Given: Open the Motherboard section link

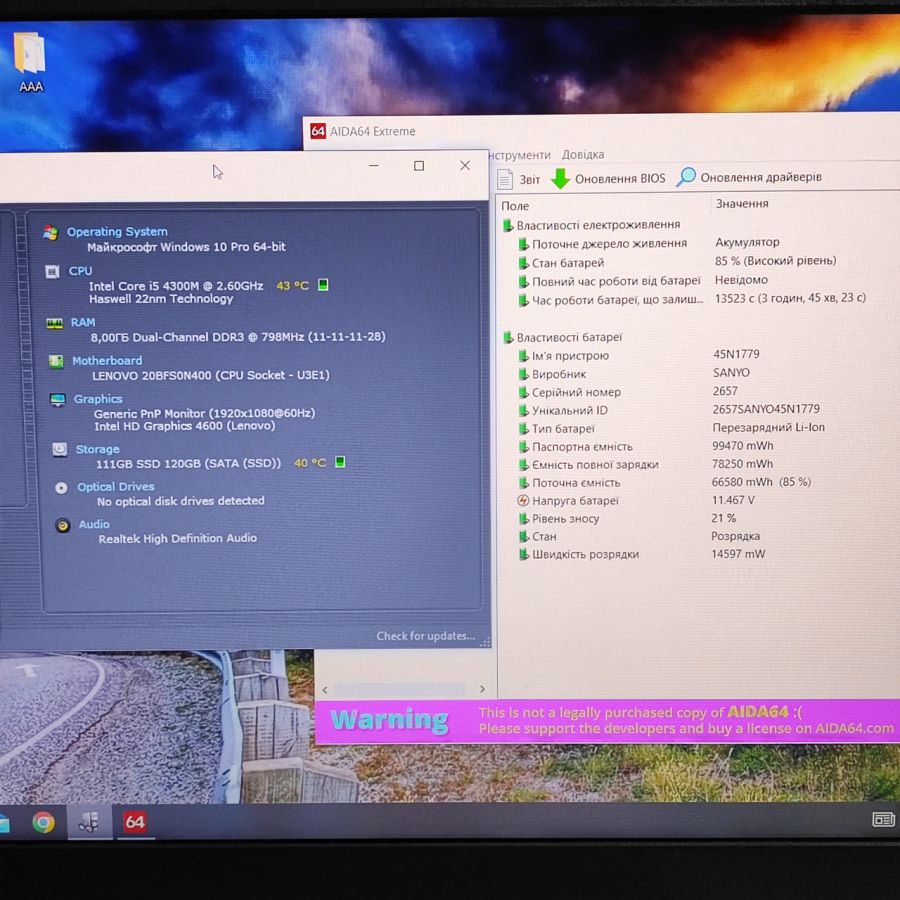Looking at the screenshot, I should [x=107, y=361].
